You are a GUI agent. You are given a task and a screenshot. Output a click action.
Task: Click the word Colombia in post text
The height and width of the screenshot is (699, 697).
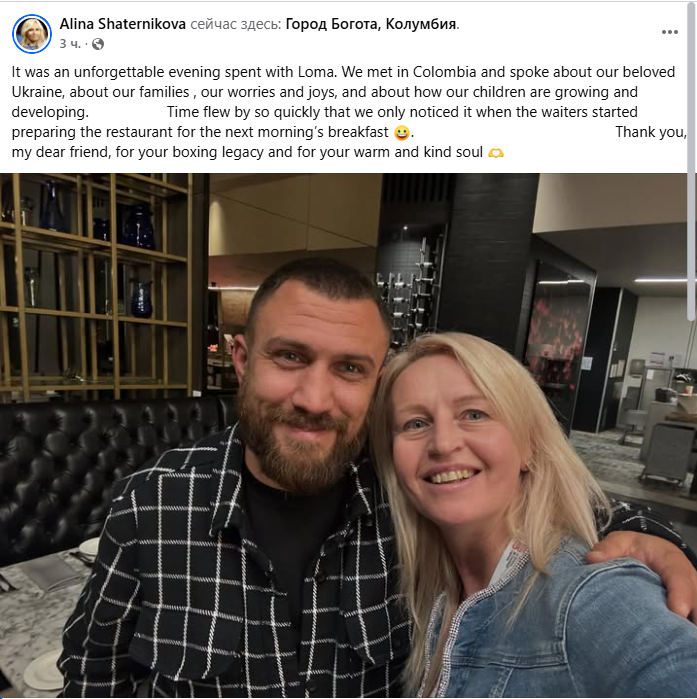pyautogui.click(x=444, y=72)
